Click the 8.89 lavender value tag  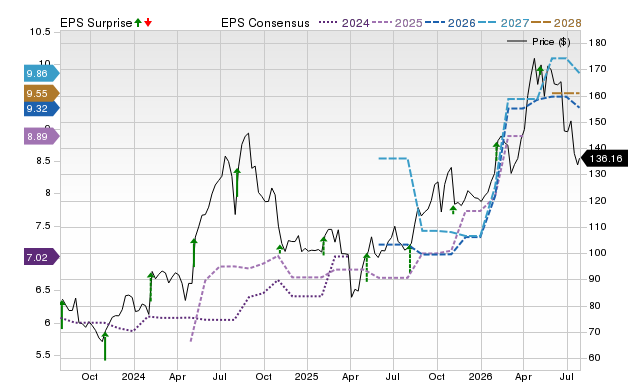point(42,136)
